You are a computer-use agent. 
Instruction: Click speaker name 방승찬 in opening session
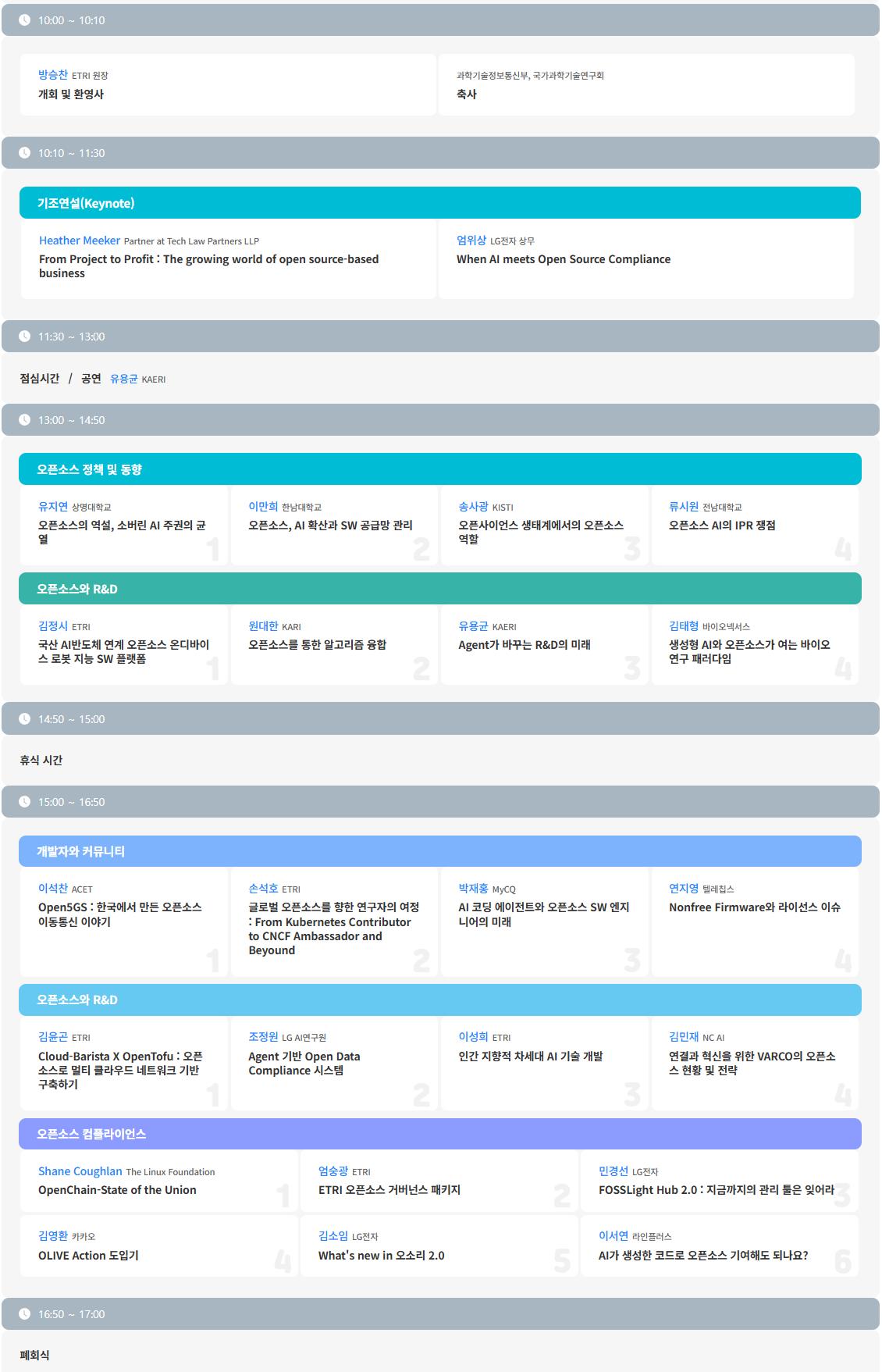click(x=53, y=75)
